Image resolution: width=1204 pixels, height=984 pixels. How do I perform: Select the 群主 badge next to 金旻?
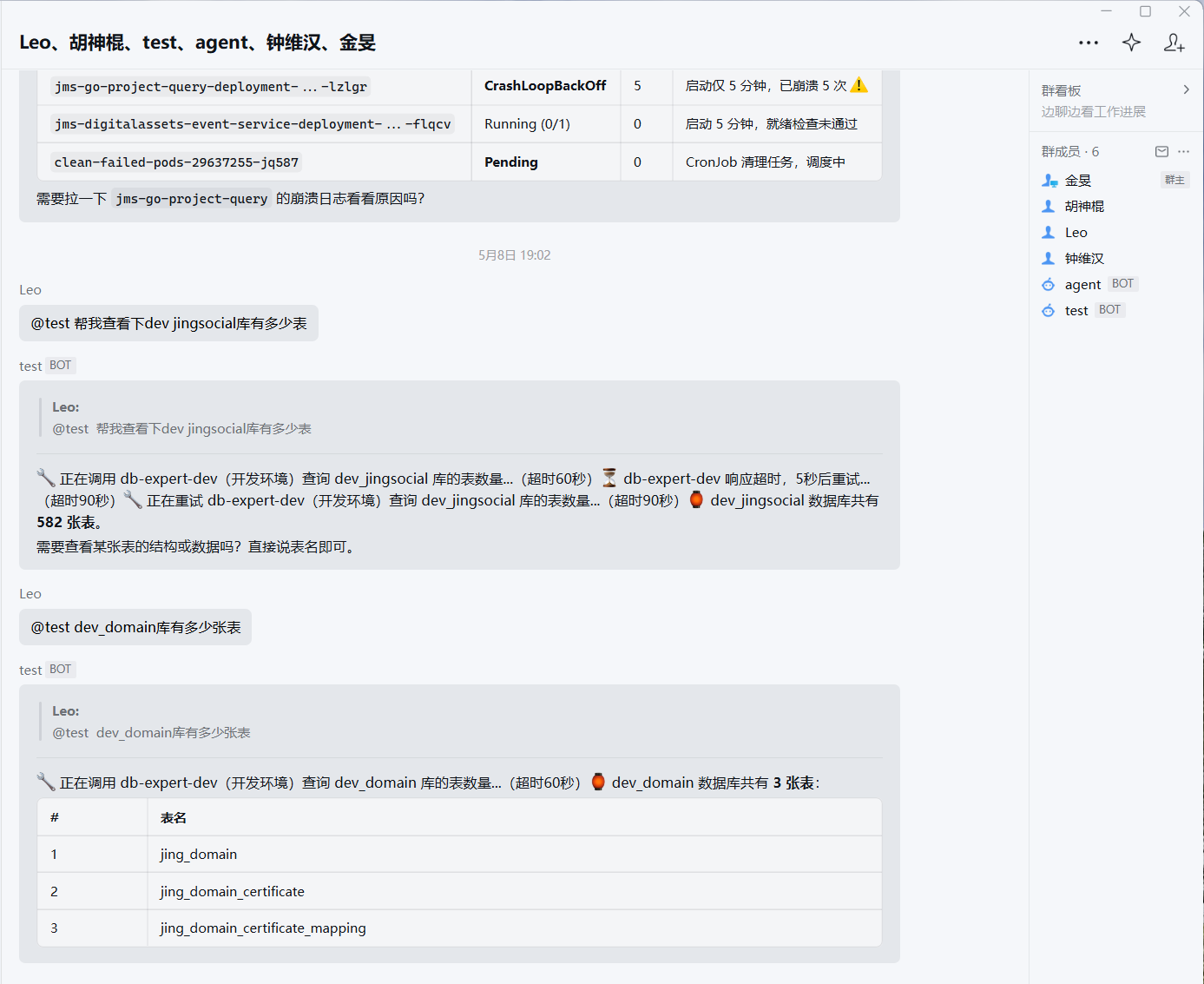coord(1174,180)
